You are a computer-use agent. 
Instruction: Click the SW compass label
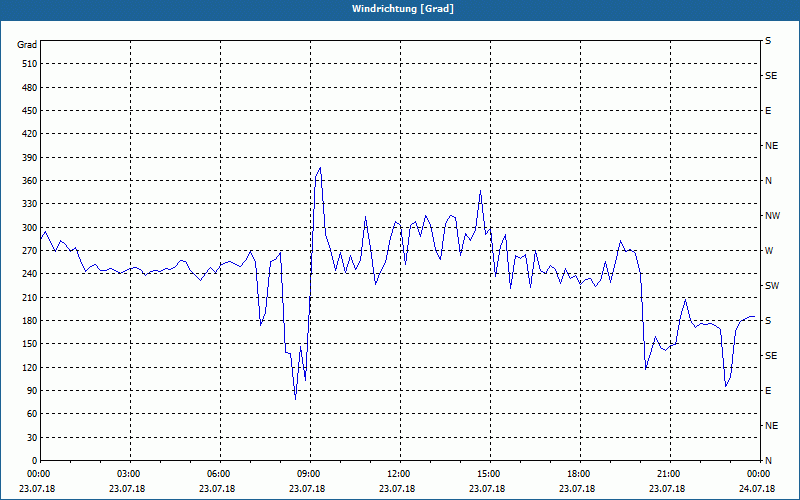pyautogui.click(x=772, y=286)
